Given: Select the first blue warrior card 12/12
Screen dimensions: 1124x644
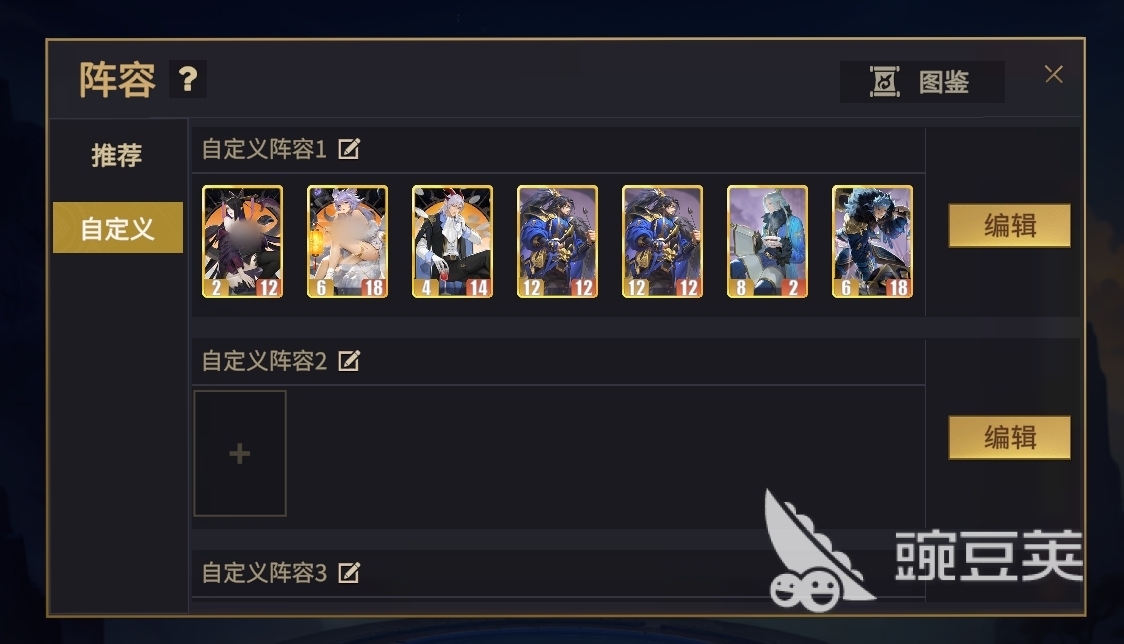Looking at the screenshot, I should pos(557,242).
